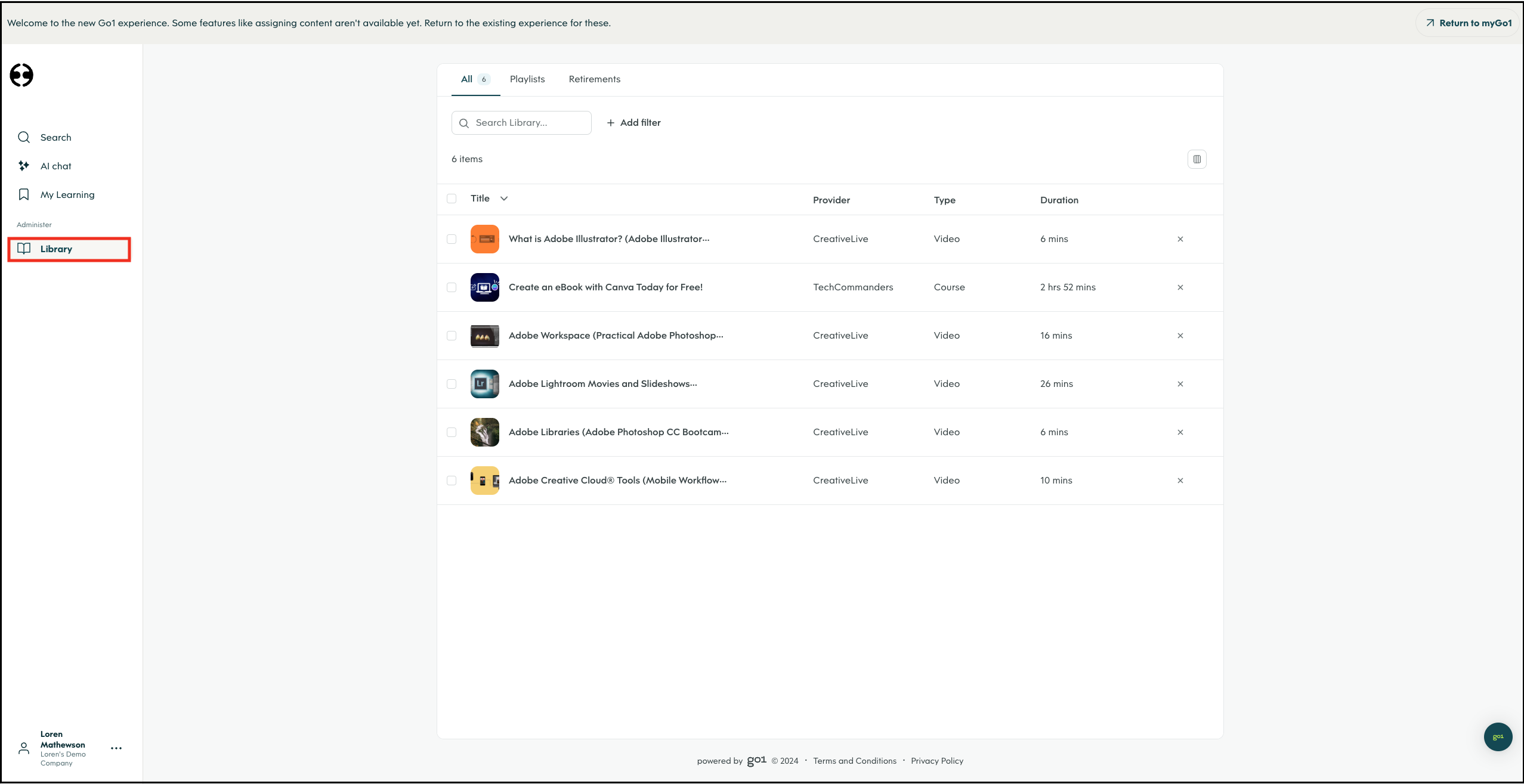This screenshot has height=784, width=1524.
Task: Check the Adobe Lightroom Movies row
Action: (452, 384)
